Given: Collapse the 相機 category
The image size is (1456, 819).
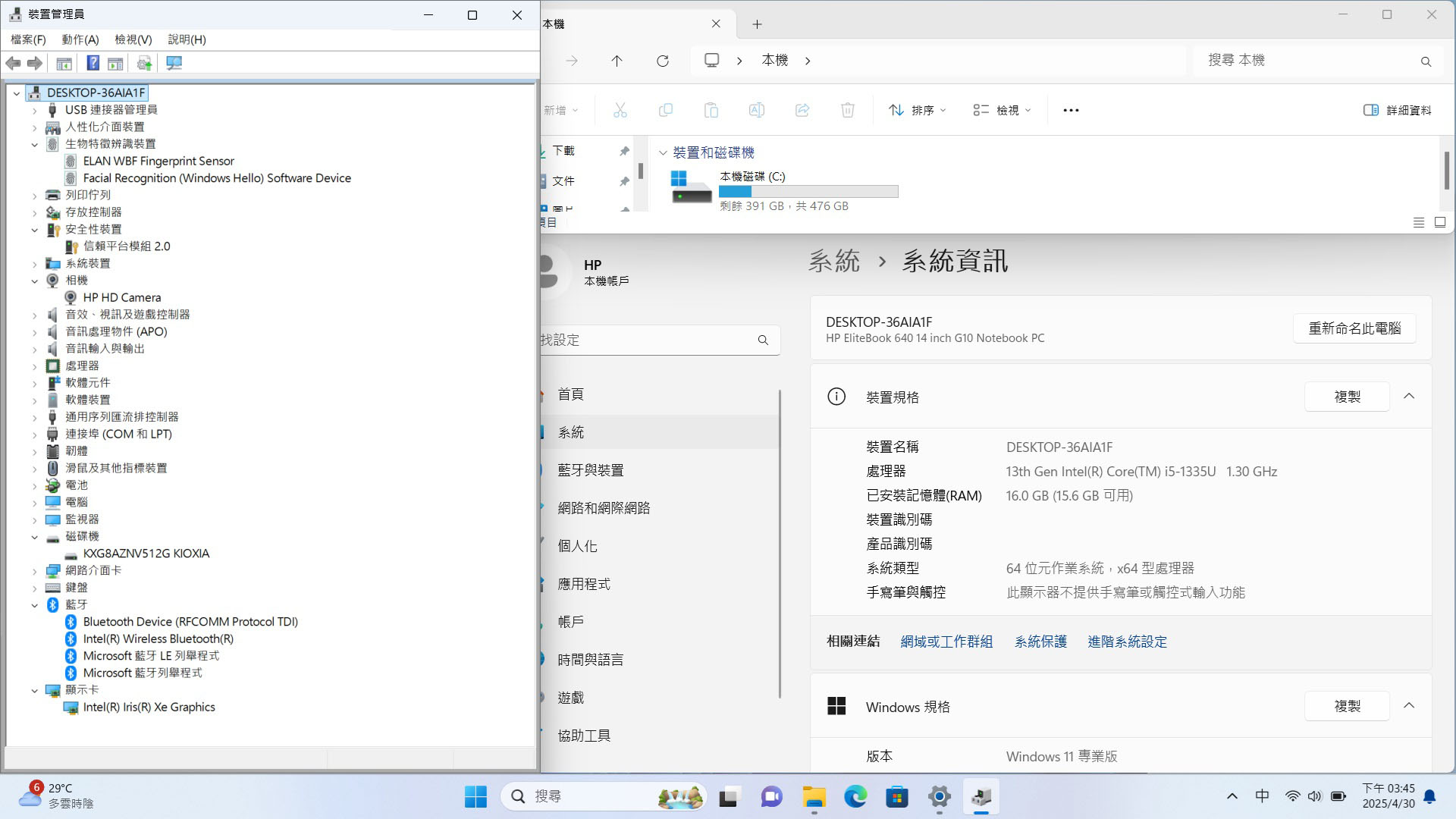Looking at the screenshot, I should pos(35,281).
